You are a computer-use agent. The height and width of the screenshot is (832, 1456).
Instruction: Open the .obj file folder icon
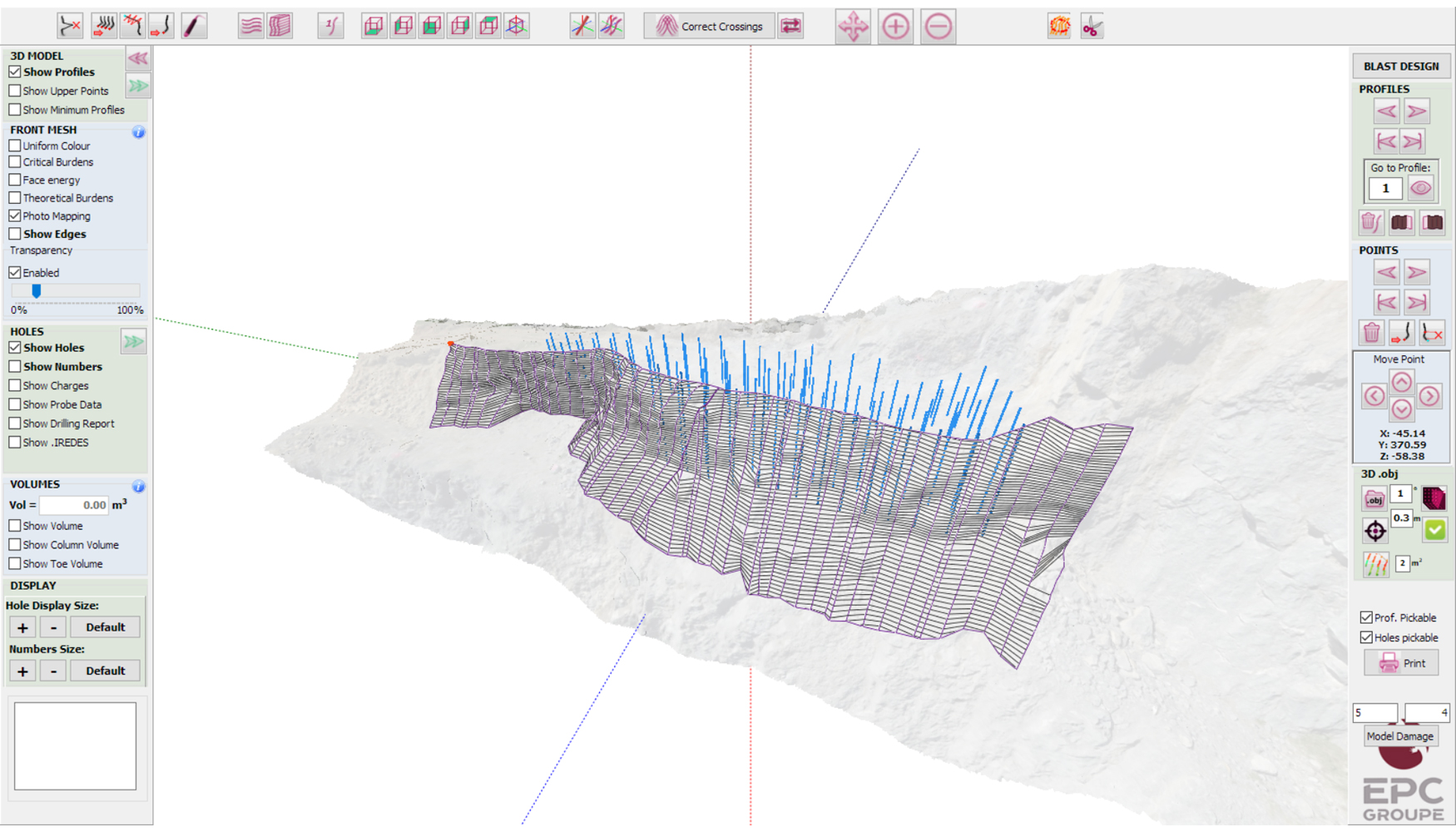[1374, 498]
